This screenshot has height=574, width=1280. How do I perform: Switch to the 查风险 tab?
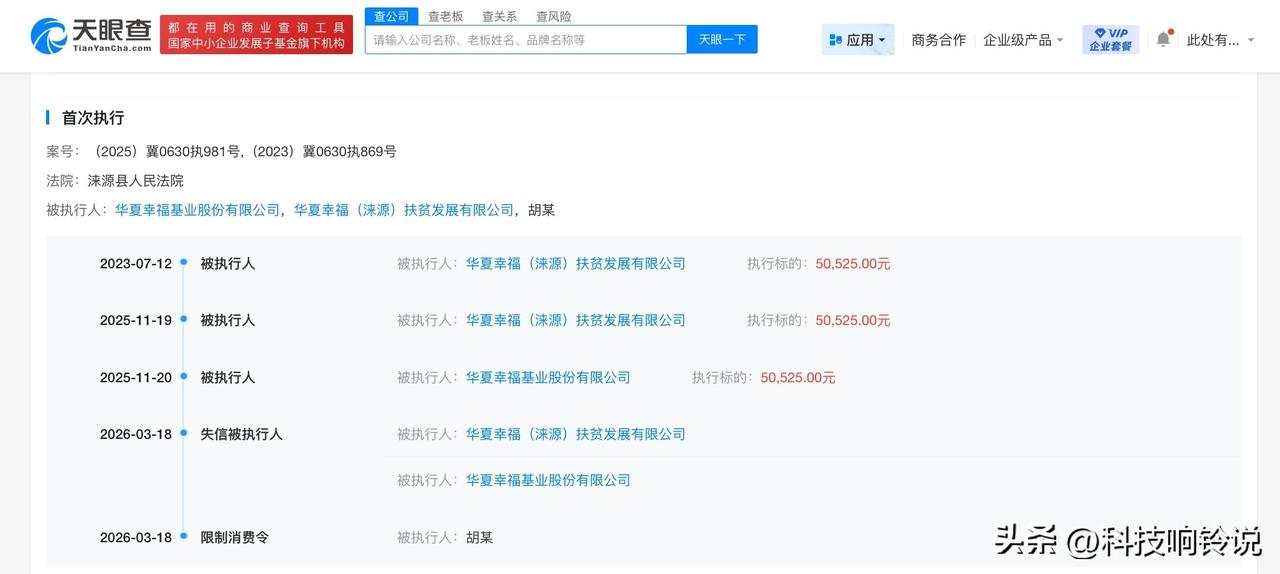(x=553, y=16)
